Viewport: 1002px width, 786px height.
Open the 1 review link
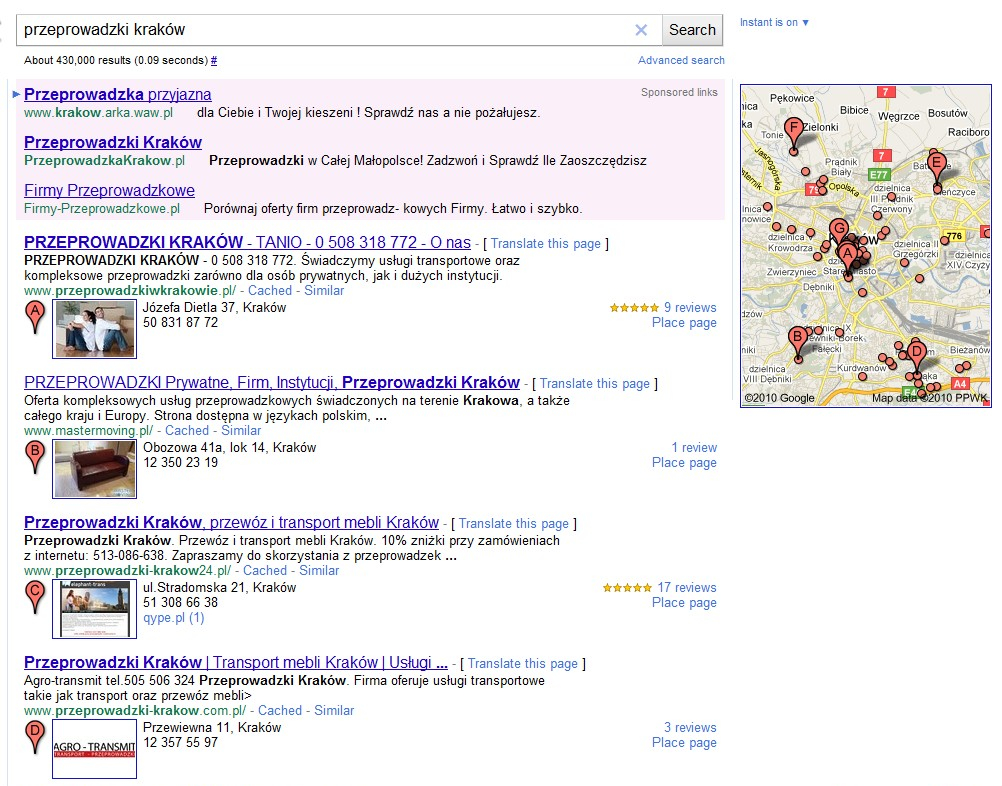pyautogui.click(x=694, y=447)
